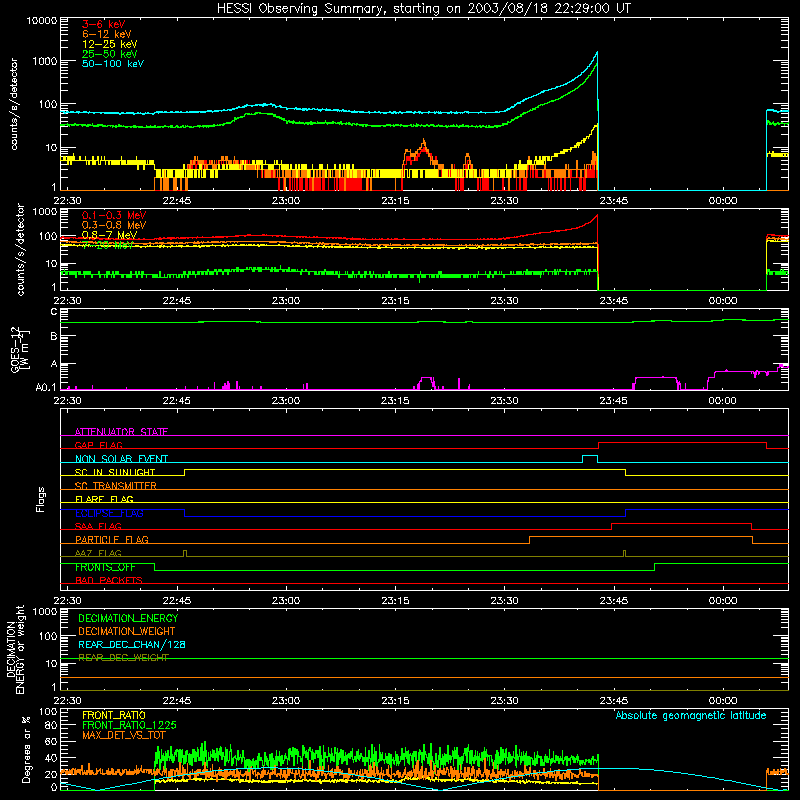This screenshot has width=800, height=800.
Task: Pick the SC_IN_SUNLIGHT flag label
Action: point(115,472)
